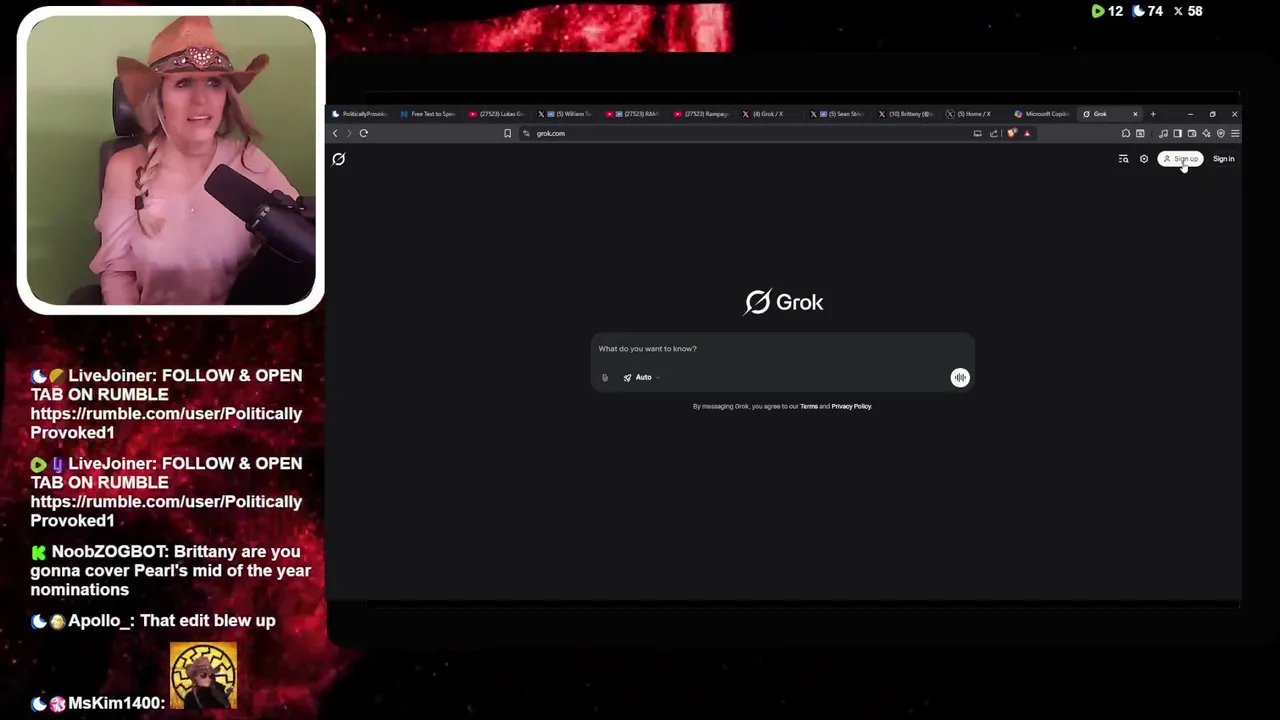The height and width of the screenshot is (720, 1280).
Task: Open the browser extensions puzzle icon
Action: [x=1126, y=133]
